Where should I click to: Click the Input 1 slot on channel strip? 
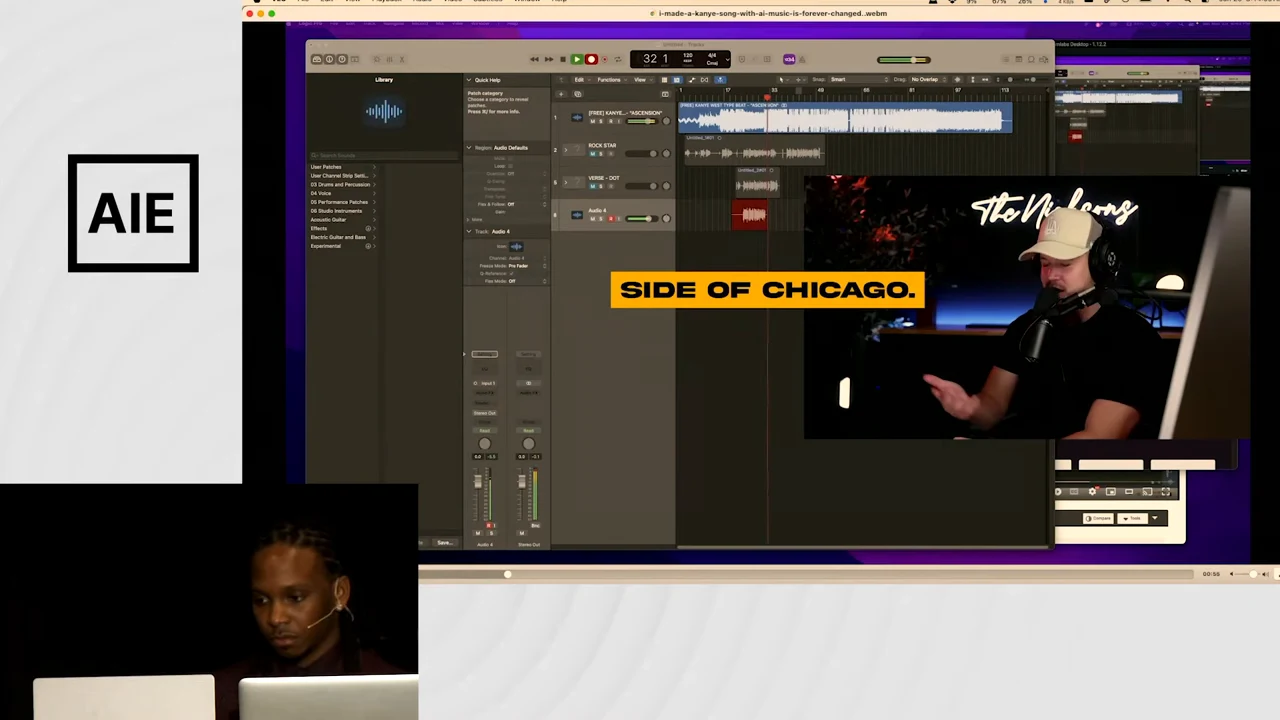pyautogui.click(x=485, y=383)
